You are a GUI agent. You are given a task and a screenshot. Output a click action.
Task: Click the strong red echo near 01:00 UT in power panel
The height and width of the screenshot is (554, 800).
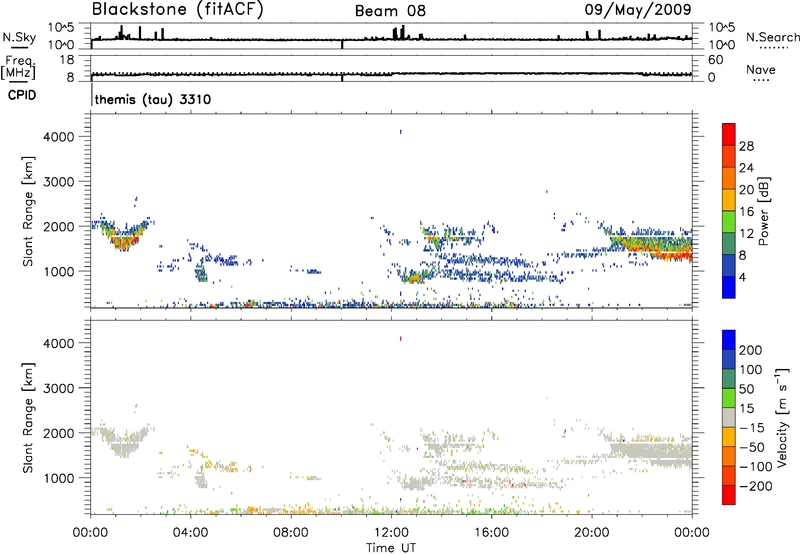click(x=123, y=241)
